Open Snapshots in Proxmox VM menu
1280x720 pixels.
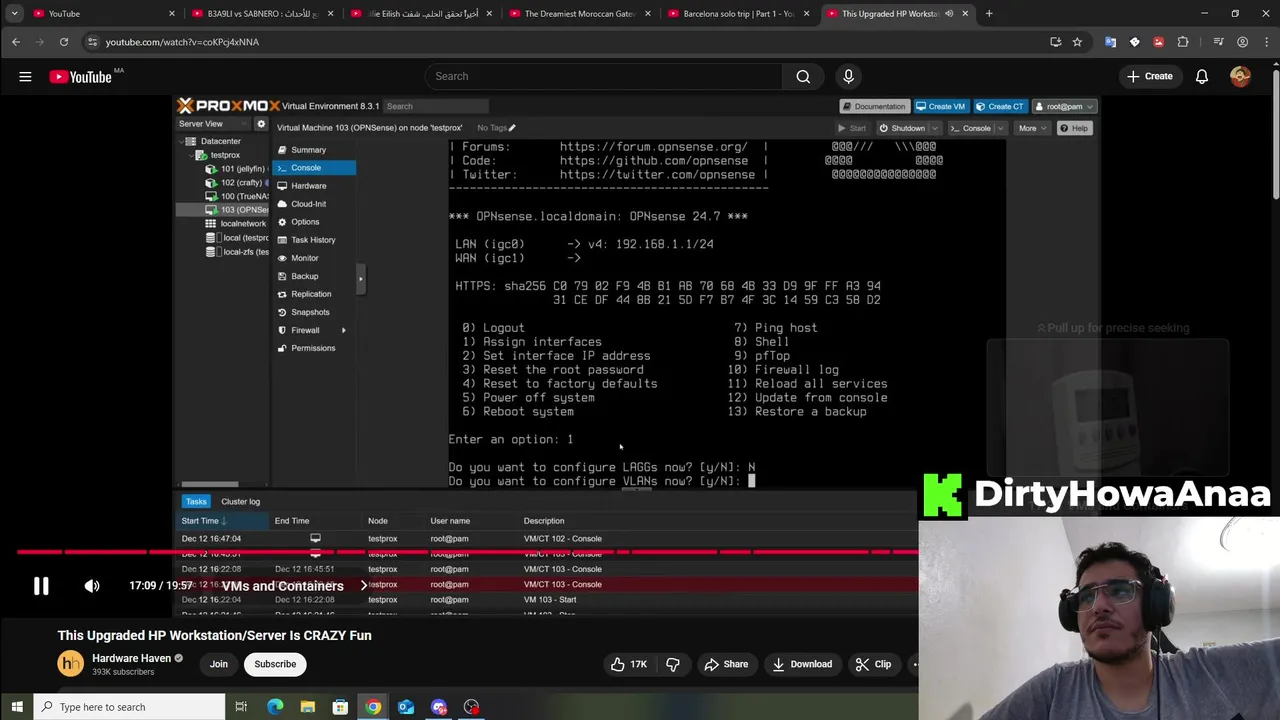coord(315,312)
